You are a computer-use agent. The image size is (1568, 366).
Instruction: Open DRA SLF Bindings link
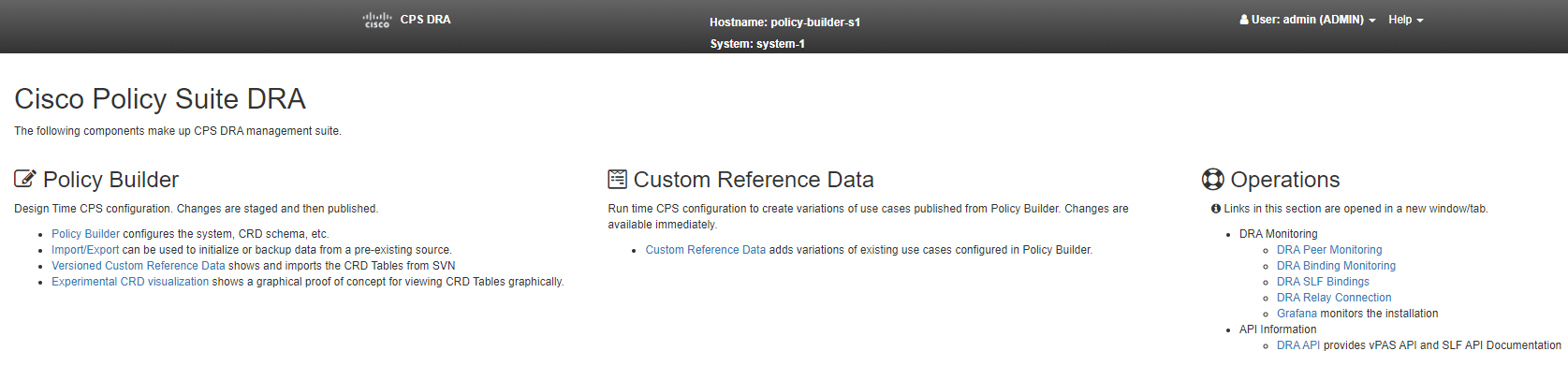[1323, 282]
